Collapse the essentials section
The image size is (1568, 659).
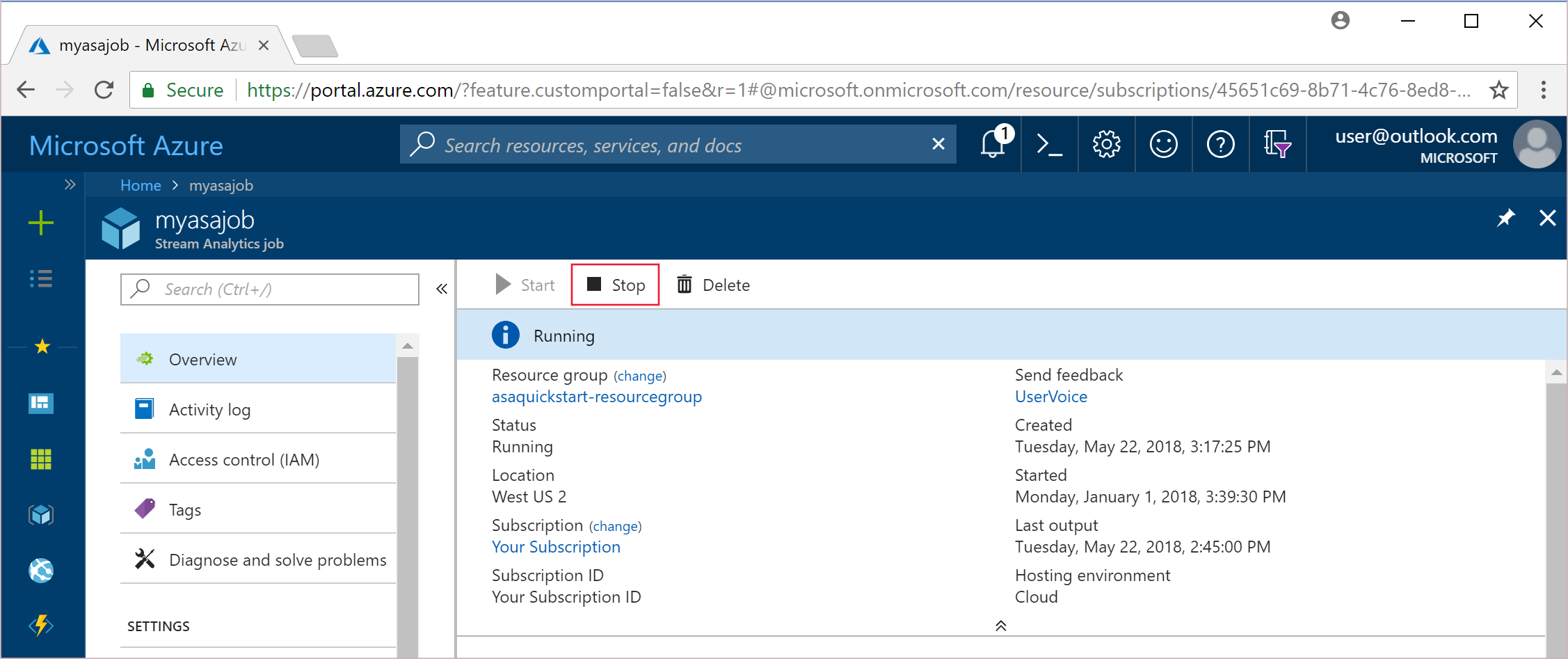(x=1001, y=626)
